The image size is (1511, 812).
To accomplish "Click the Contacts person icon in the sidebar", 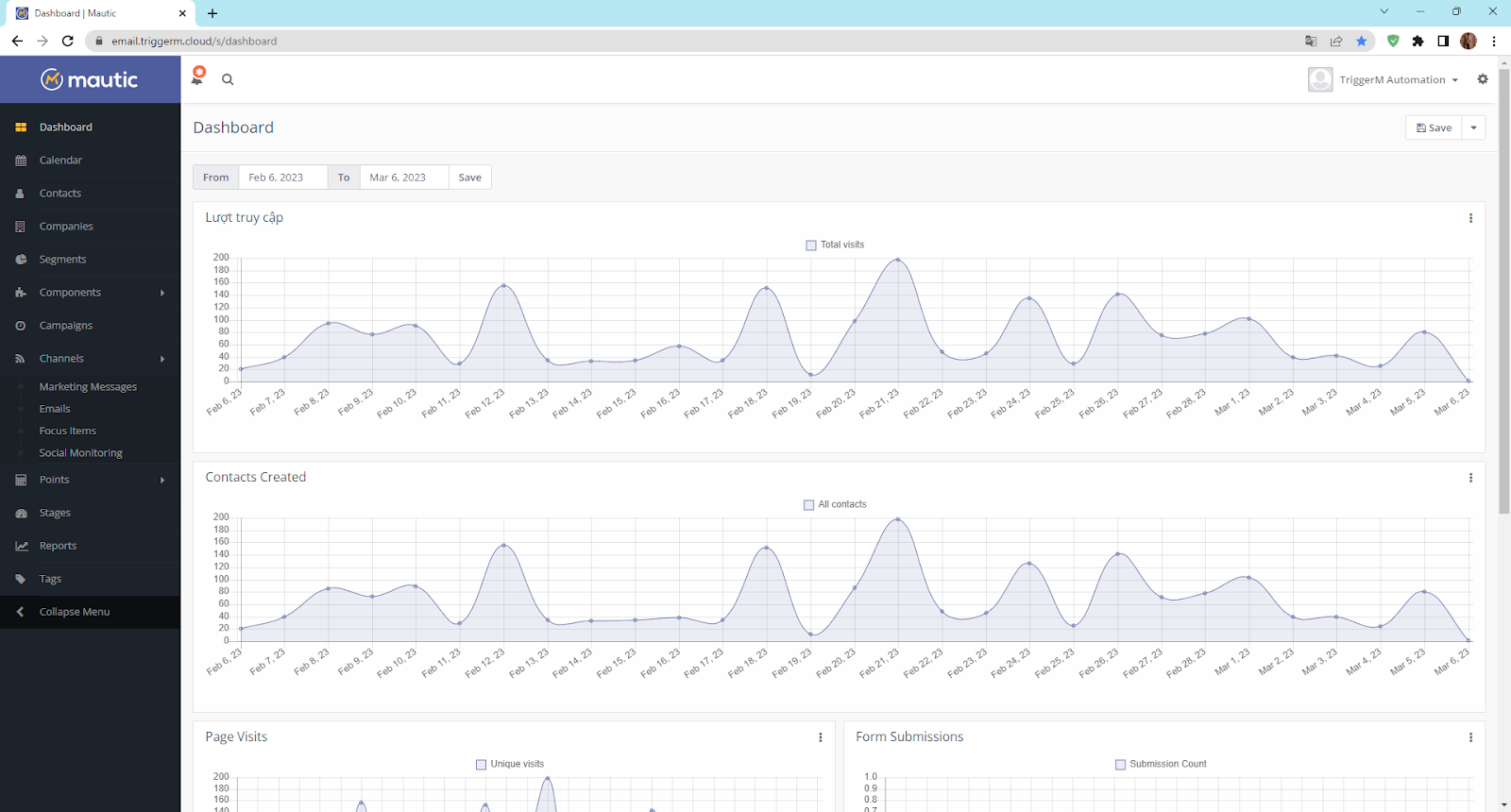I will pyautogui.click(x=21, y=194).
